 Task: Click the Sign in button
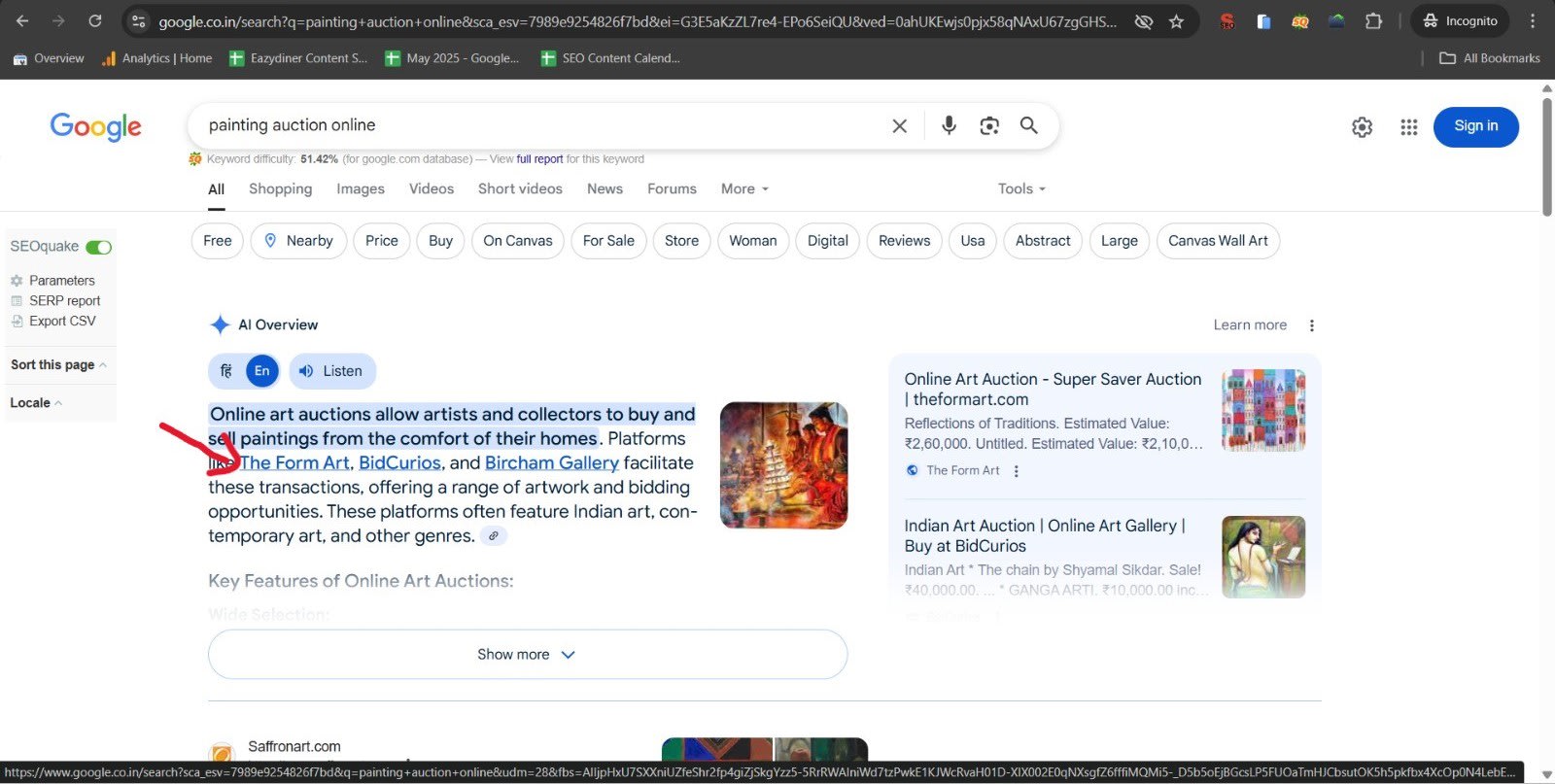coord(1475,126)
